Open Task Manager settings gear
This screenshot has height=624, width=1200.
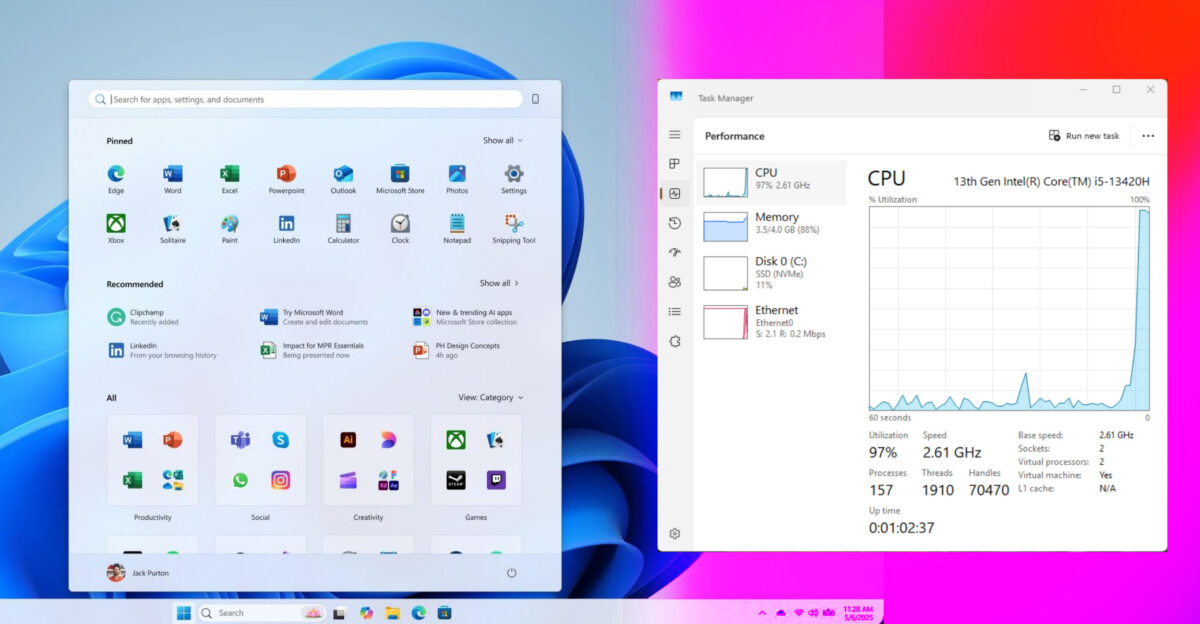675,534
